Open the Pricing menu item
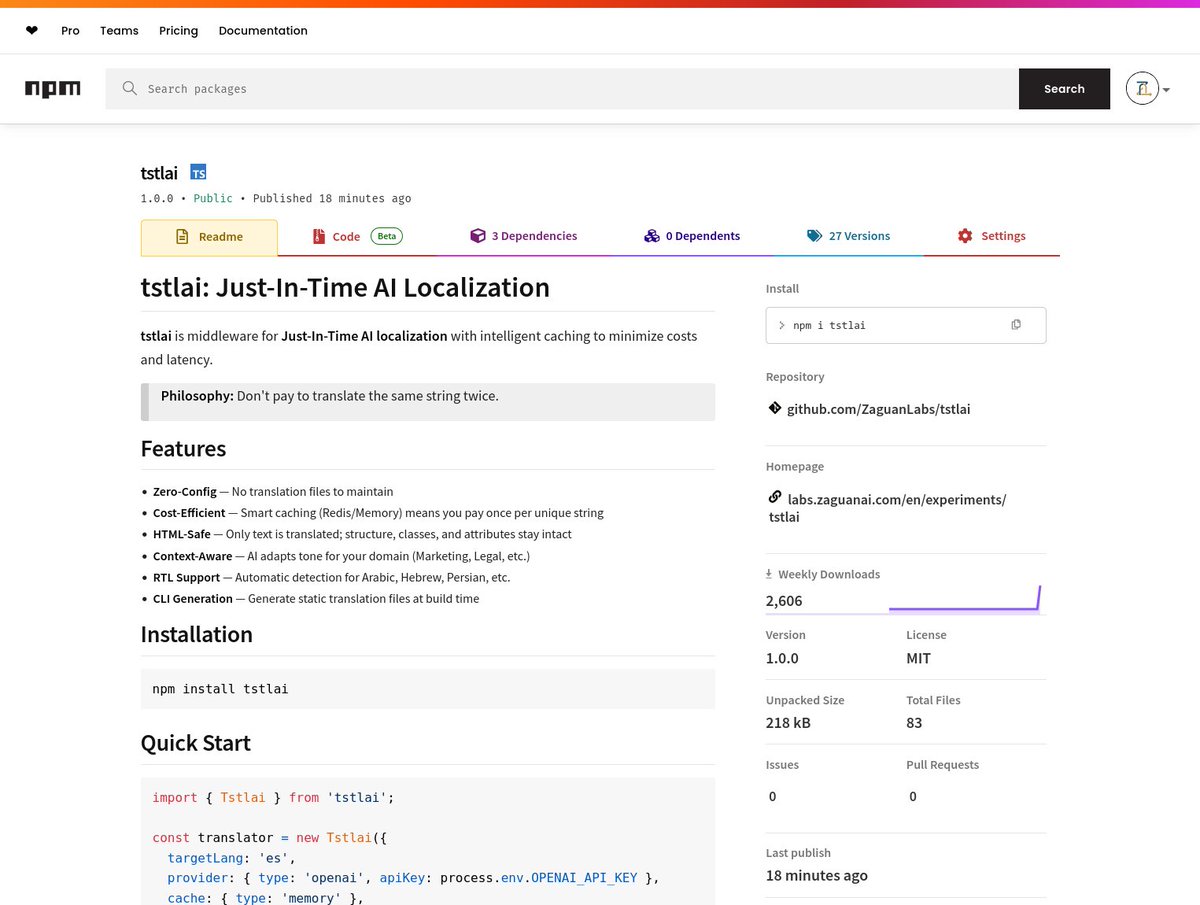 click(178, 31)
